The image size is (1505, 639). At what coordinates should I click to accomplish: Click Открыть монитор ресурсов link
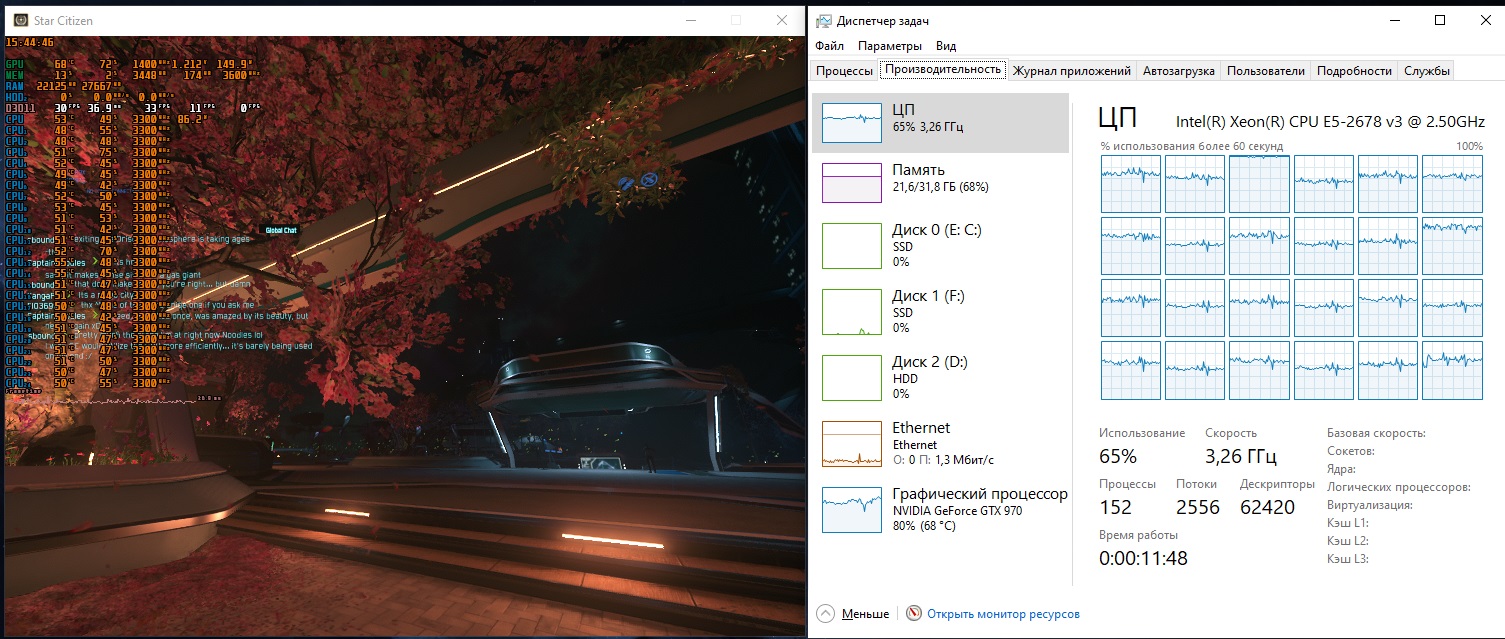pyautogui.click(x=1003, y=614)
